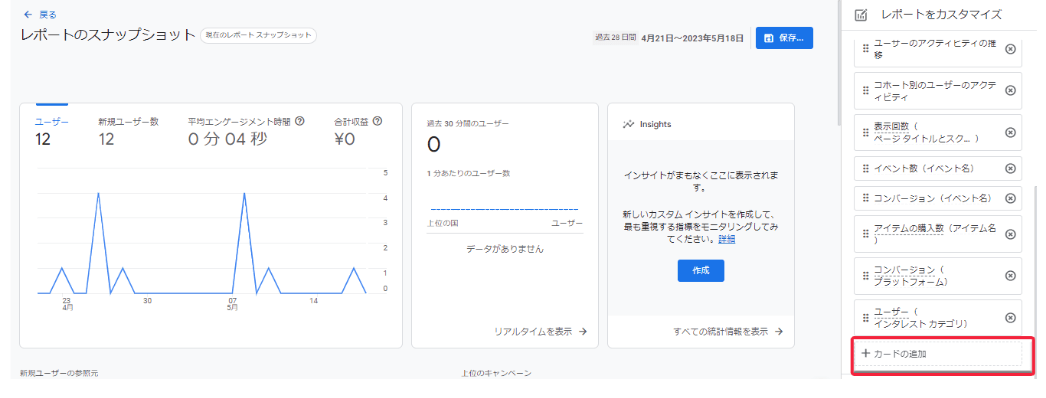Click the 過去28日間 label
The height and width of the screenshot is (398, 1046).
[615, 38]
